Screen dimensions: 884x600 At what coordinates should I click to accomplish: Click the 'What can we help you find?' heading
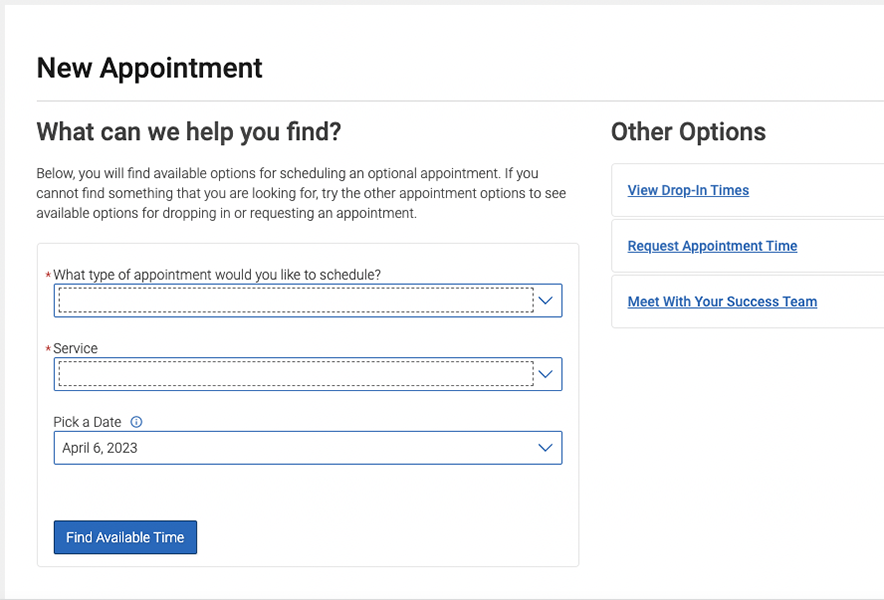click(x=189, y=131)
